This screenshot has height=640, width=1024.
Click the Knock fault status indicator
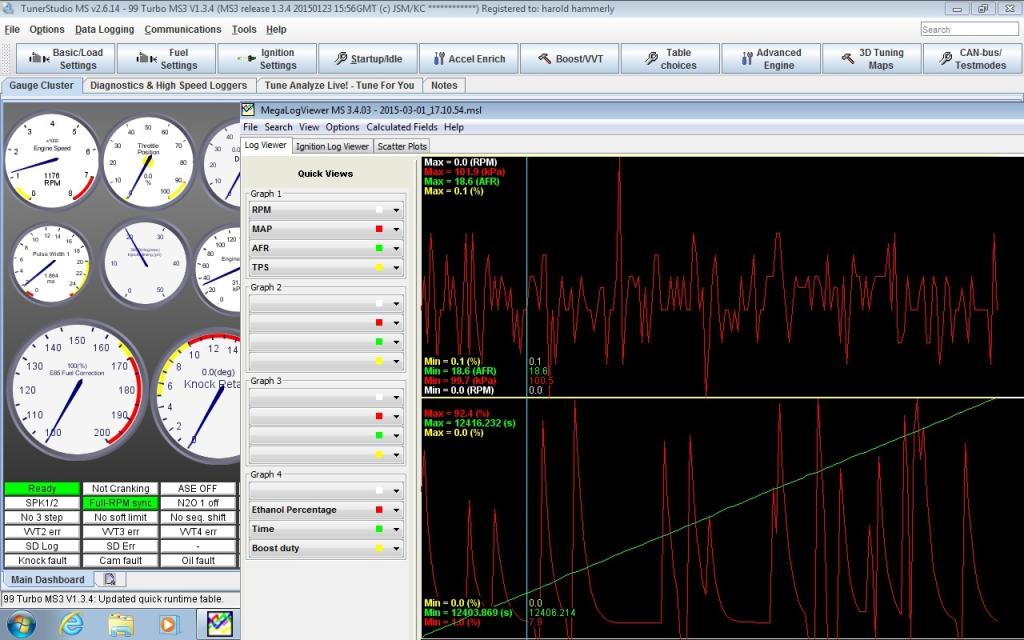click(41, 561)
